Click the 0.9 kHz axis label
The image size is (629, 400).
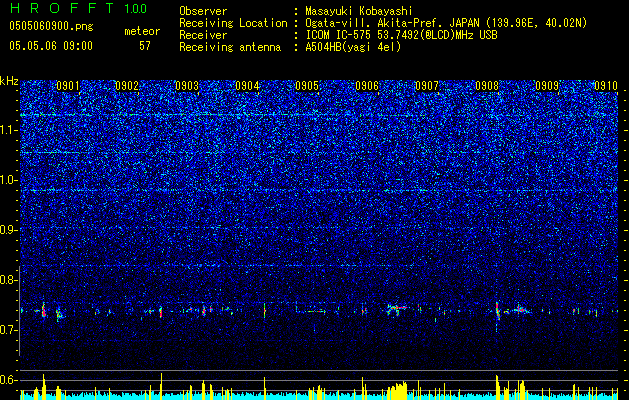pyautogui.click(x=8, y=230)
